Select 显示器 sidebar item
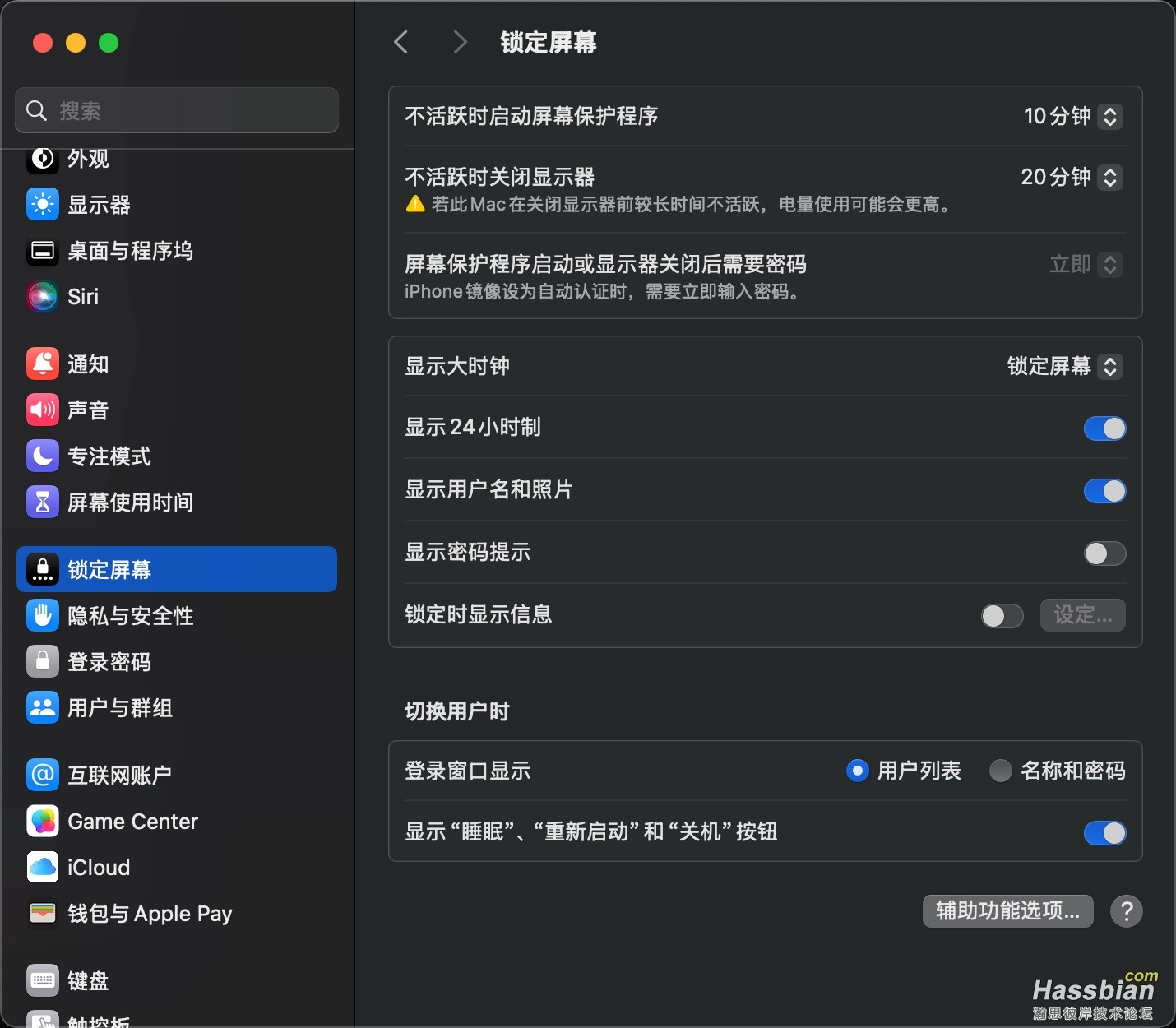The height and width of the screenshot is (1028, 1176). point(177,205)
